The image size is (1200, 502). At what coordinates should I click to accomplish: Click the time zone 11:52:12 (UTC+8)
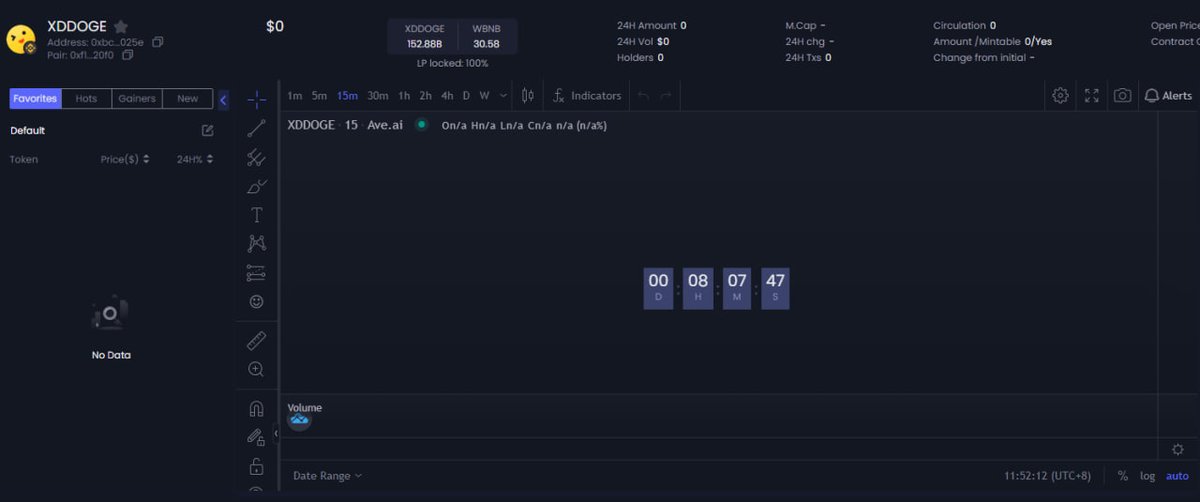point(1047,476)
